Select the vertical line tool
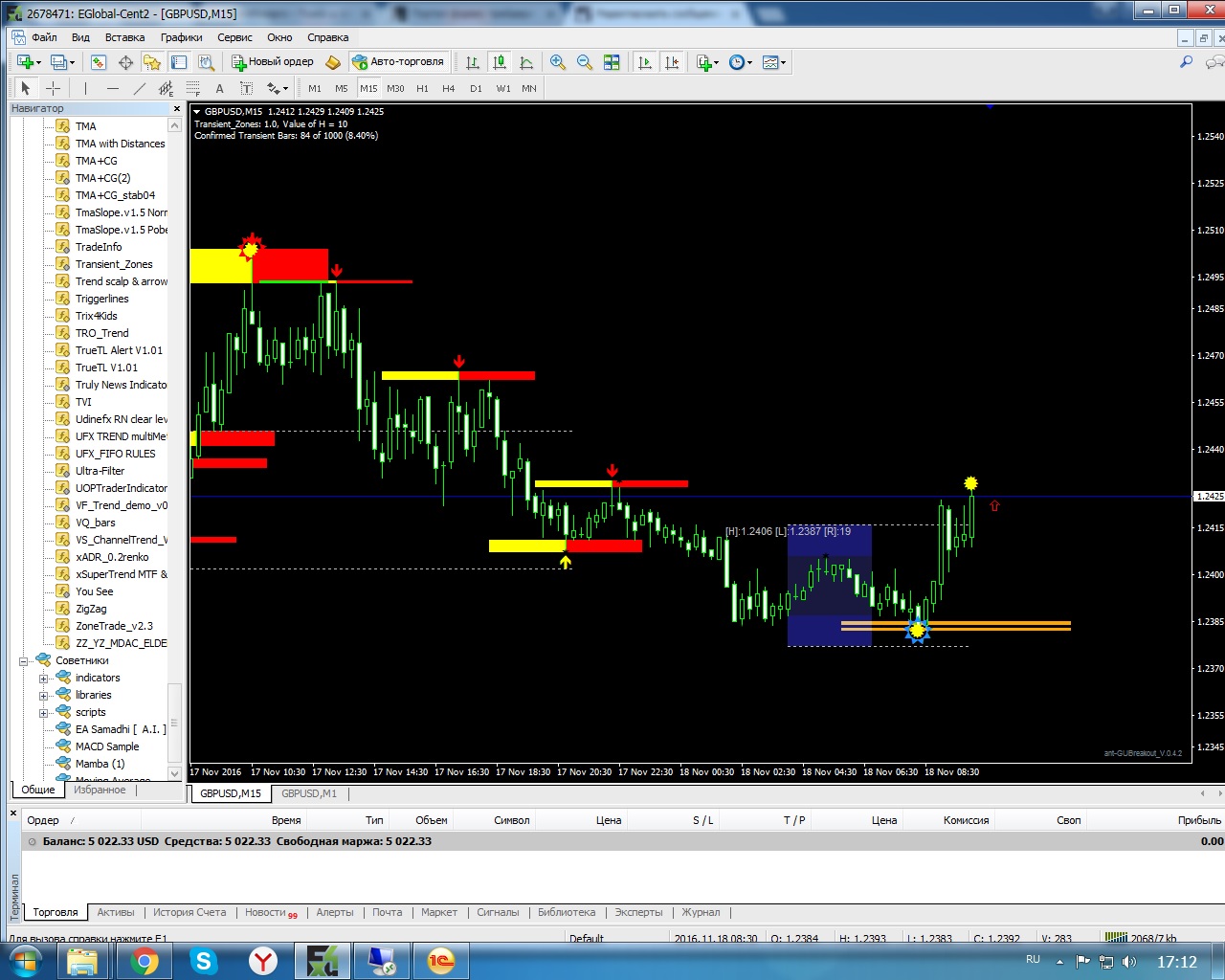1225x980 pixels. click(85, 88)
